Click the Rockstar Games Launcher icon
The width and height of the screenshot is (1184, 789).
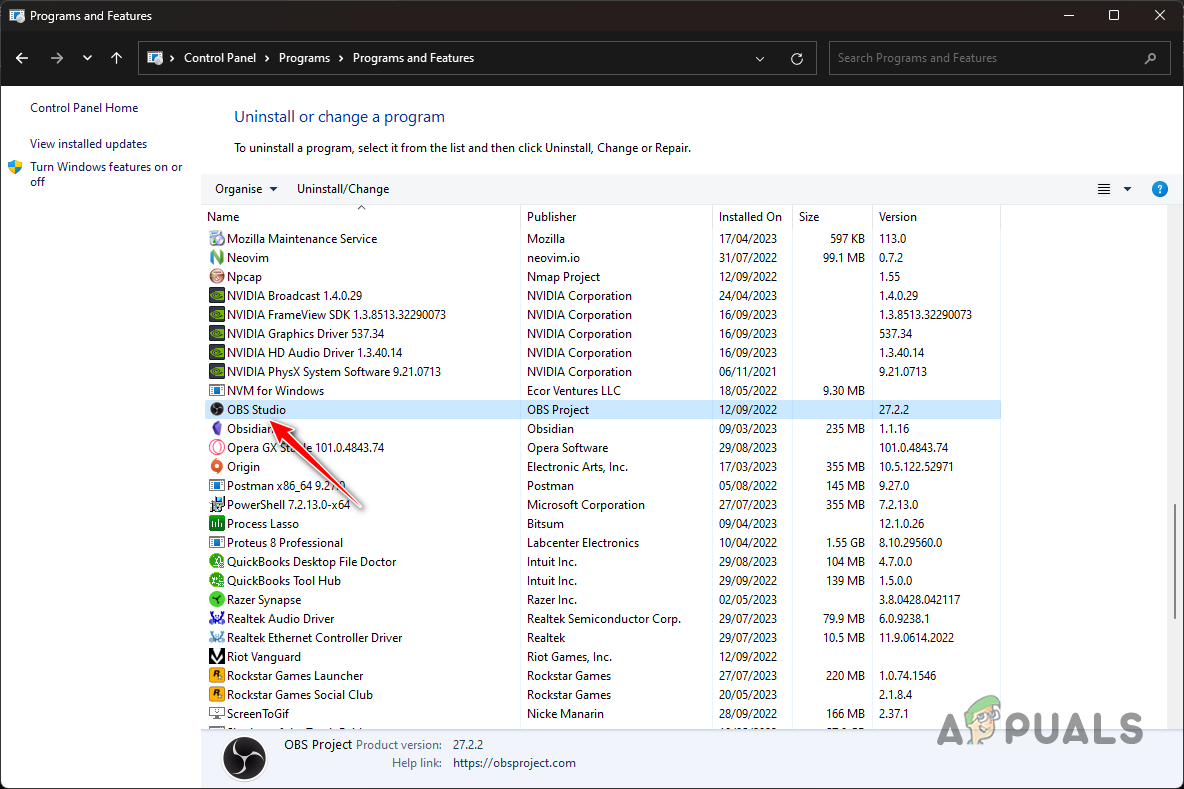(217, 675)
